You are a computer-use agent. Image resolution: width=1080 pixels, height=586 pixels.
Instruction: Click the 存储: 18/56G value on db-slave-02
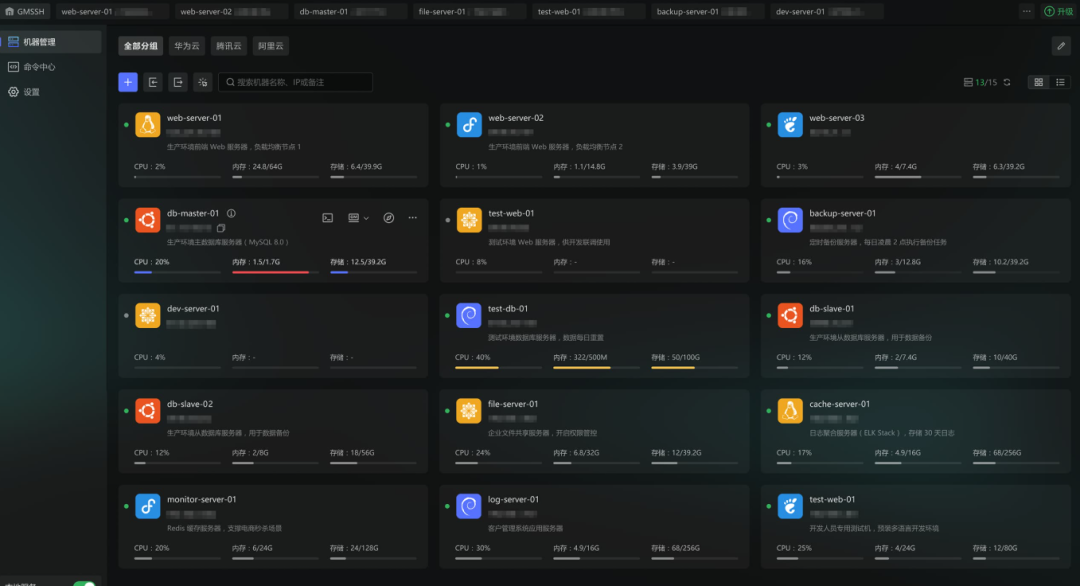pyautogui.click(x=352, y=453)
